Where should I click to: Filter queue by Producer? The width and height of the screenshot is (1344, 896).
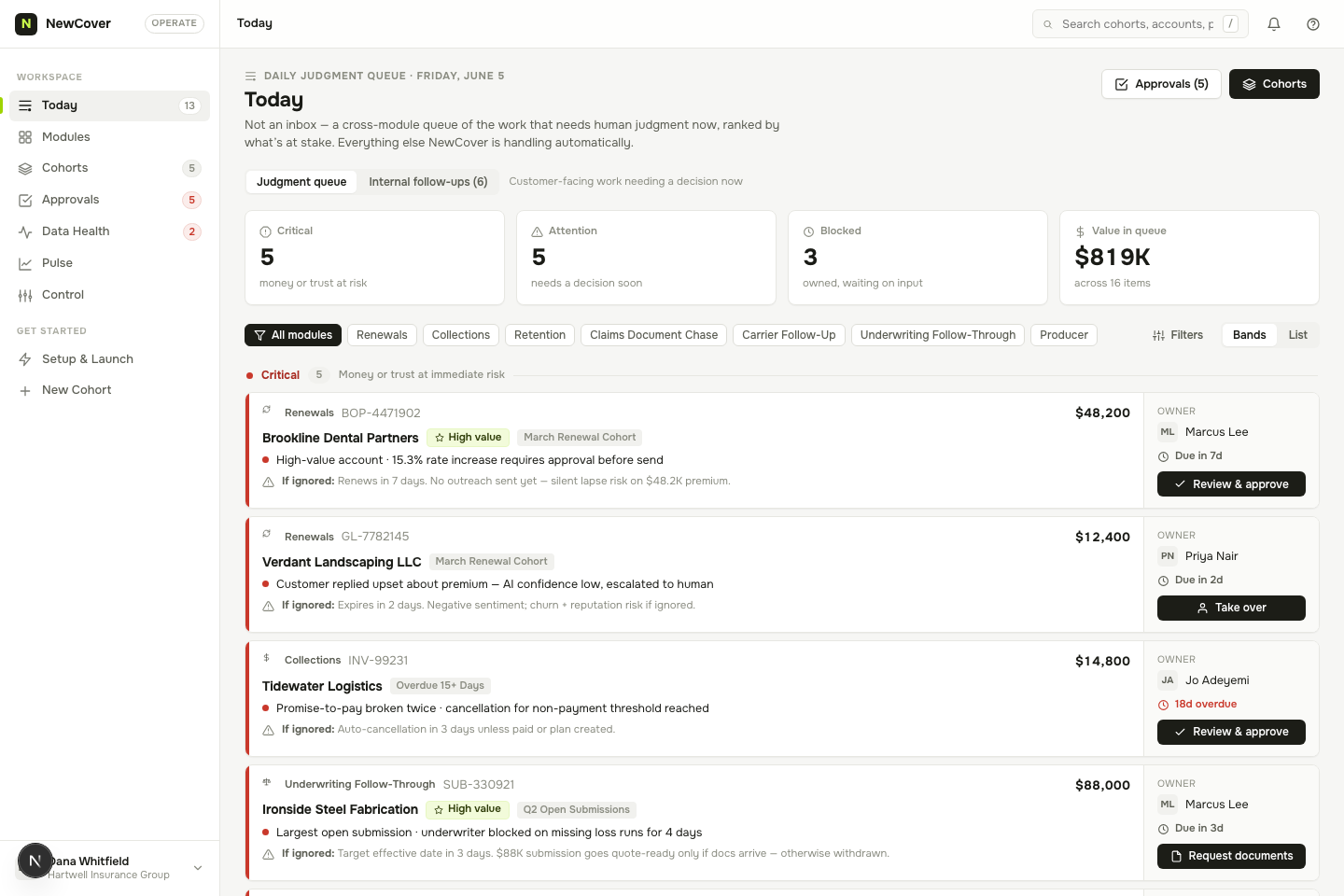pyautogui.click(x=1063, y=335)
